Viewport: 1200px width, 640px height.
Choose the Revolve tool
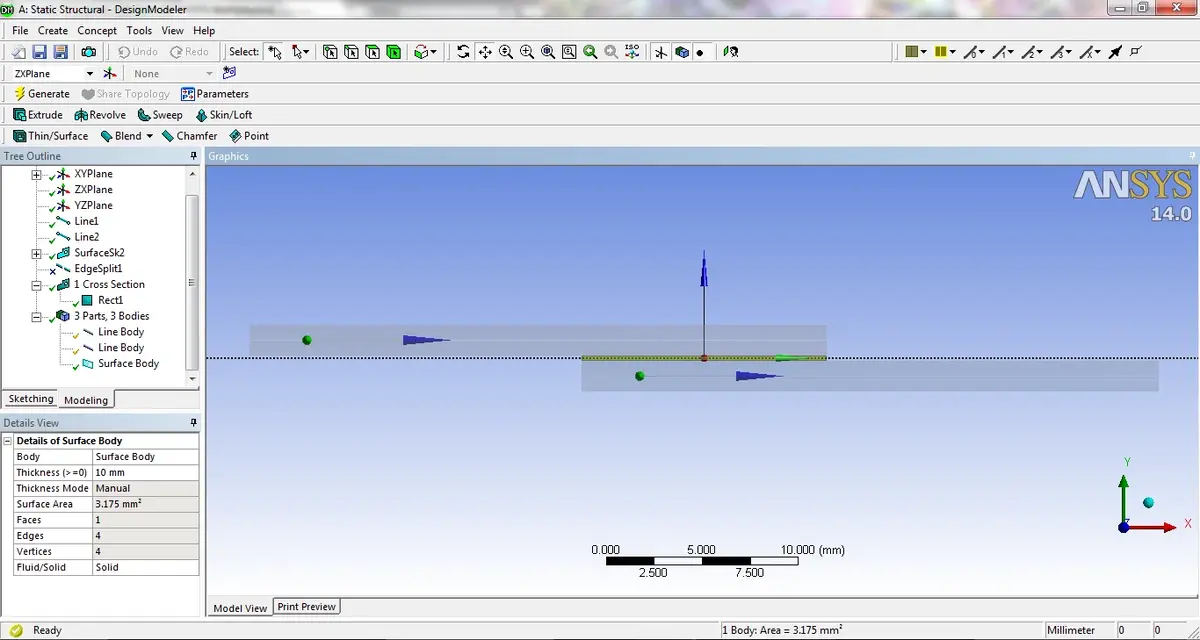click(100, 115)
